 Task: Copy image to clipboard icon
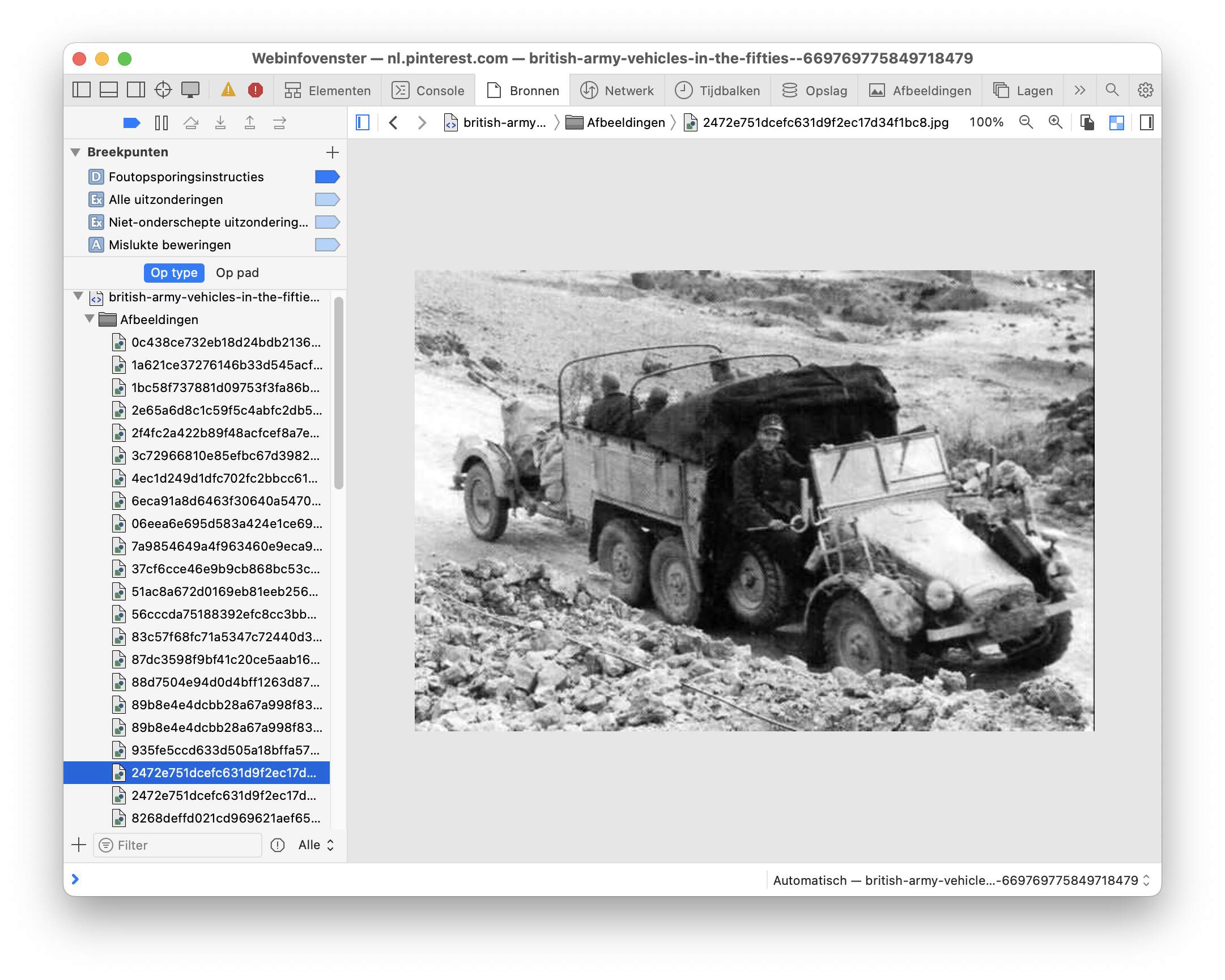pos(1087,122)
